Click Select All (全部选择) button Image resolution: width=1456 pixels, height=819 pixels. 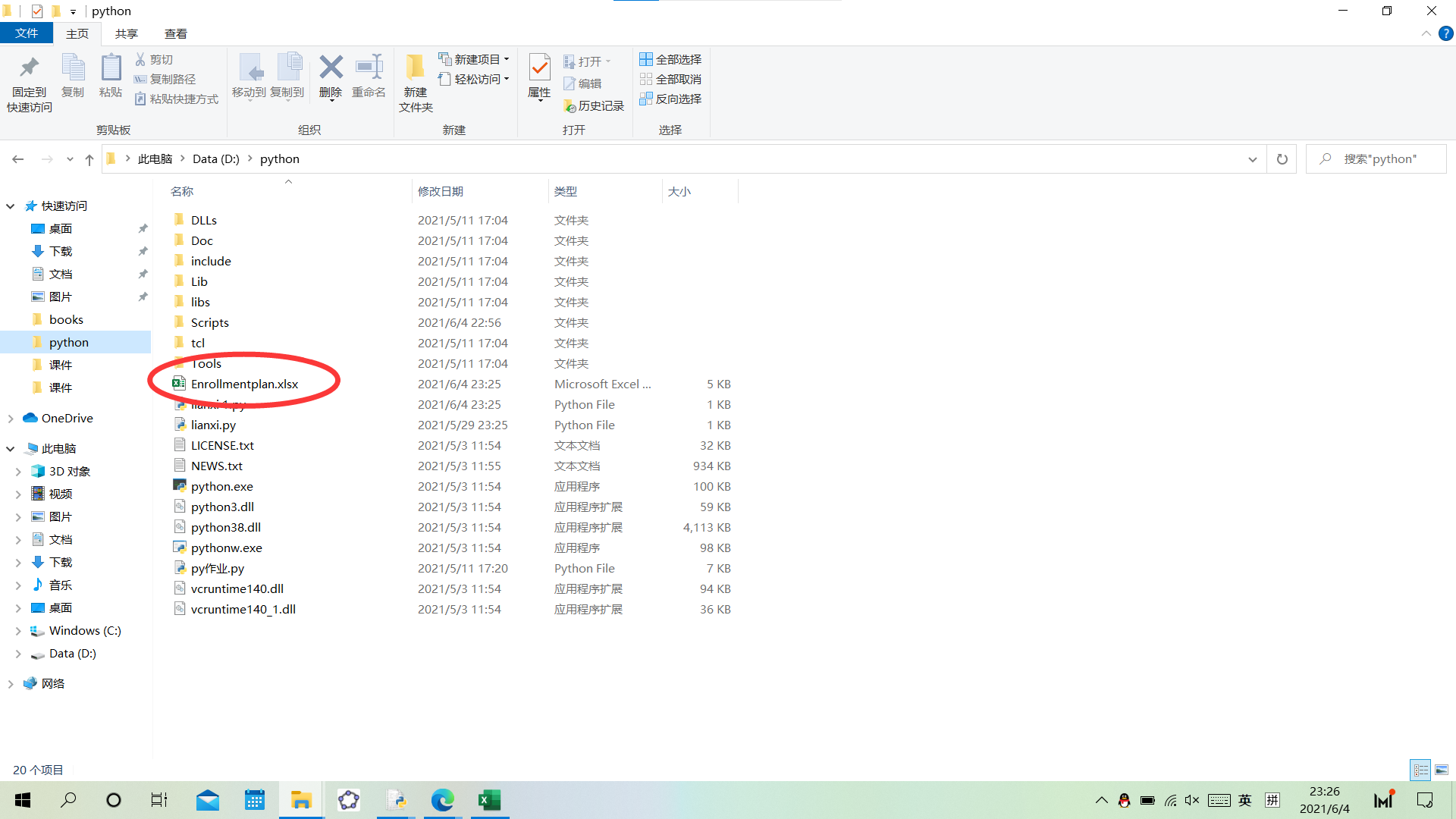[670, 59]
